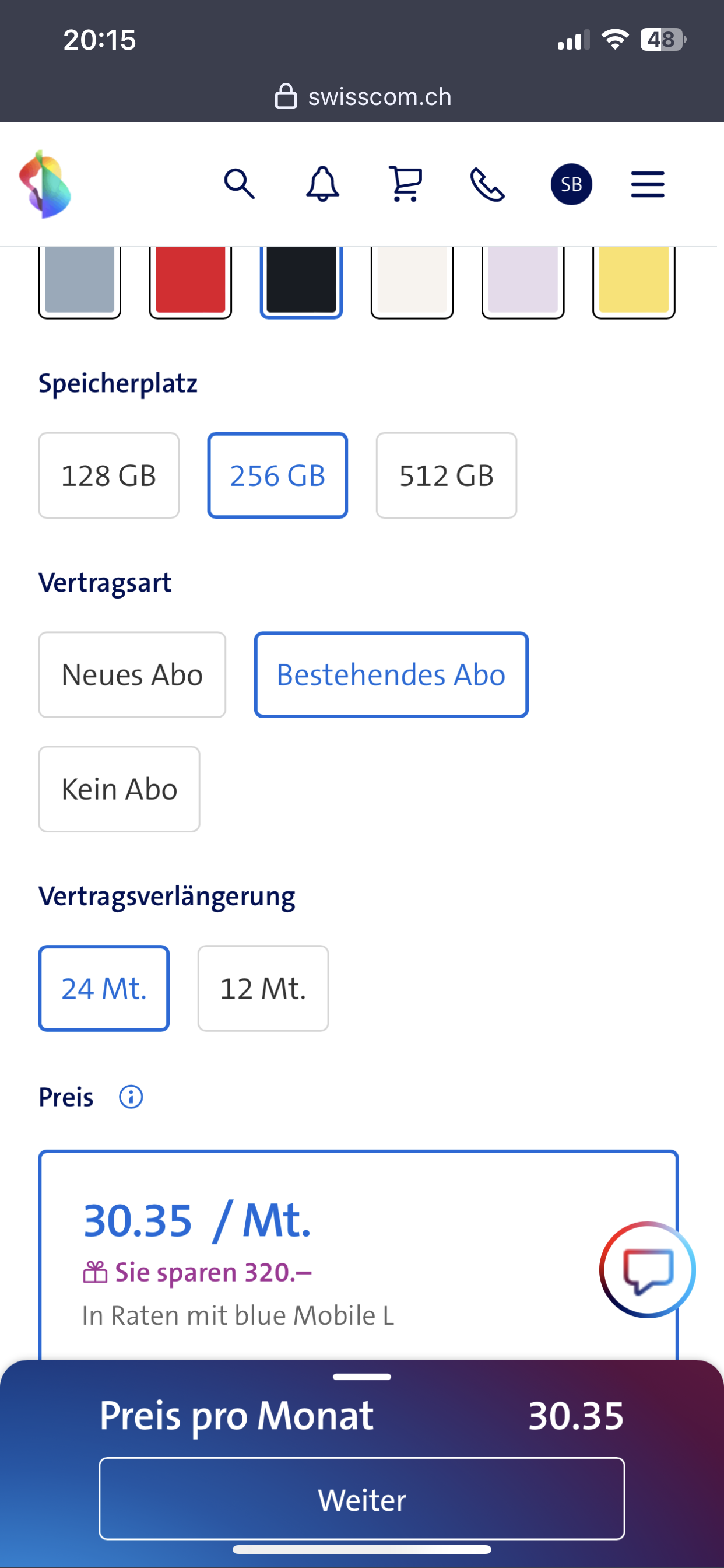724x1568 pixels.
Task: Select 12 Mt. contract extension
Action: (x=263, y=988)
